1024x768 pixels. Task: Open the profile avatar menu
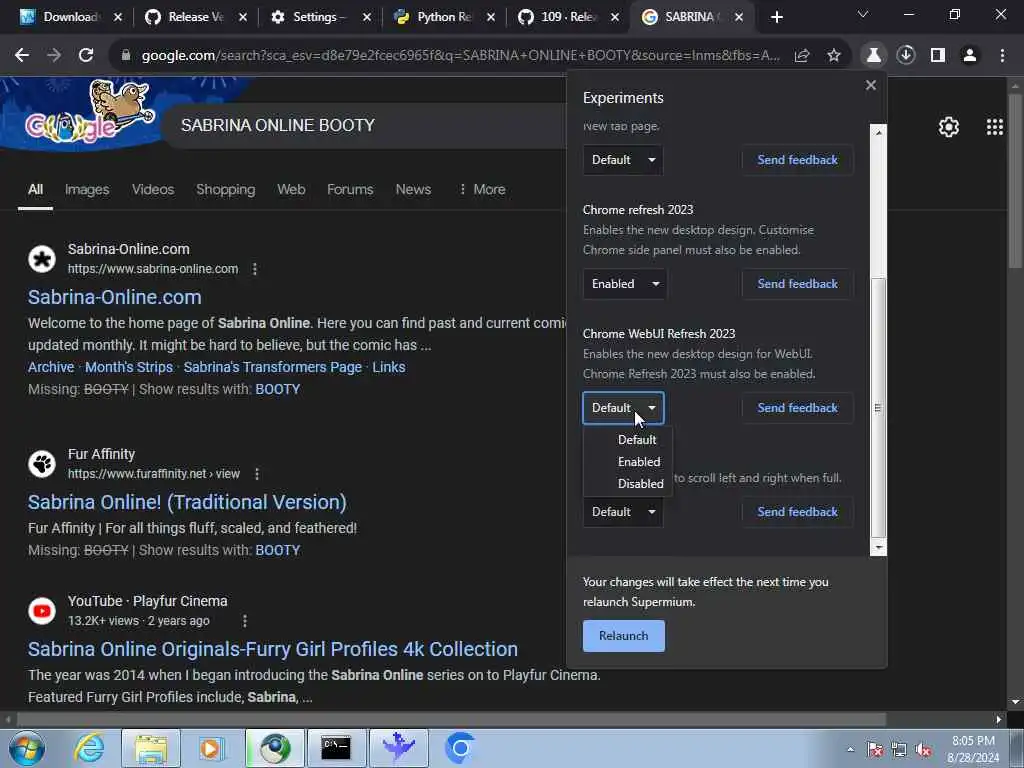coord(970,56)
